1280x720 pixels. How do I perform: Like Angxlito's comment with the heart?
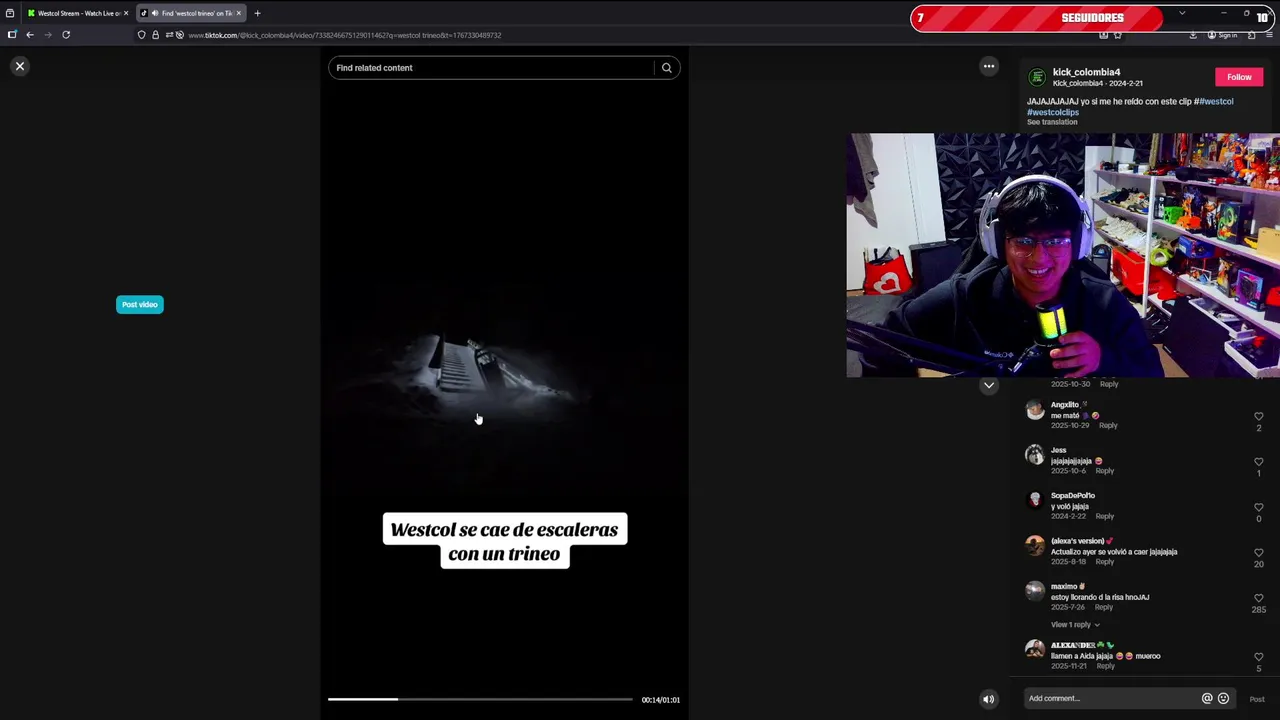(1259, 416)
